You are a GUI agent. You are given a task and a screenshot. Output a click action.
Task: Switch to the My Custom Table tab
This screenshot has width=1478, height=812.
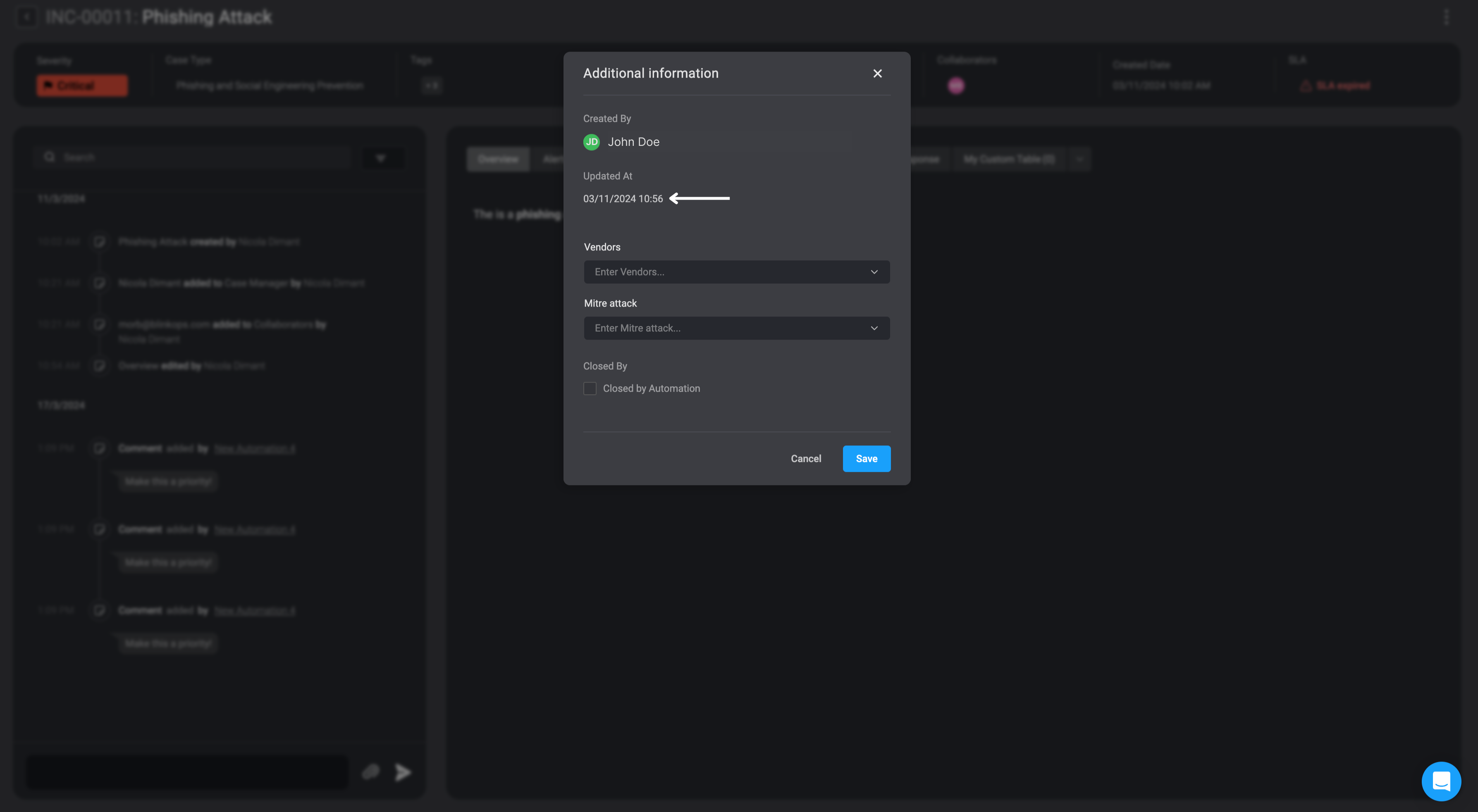(1009, 160)
